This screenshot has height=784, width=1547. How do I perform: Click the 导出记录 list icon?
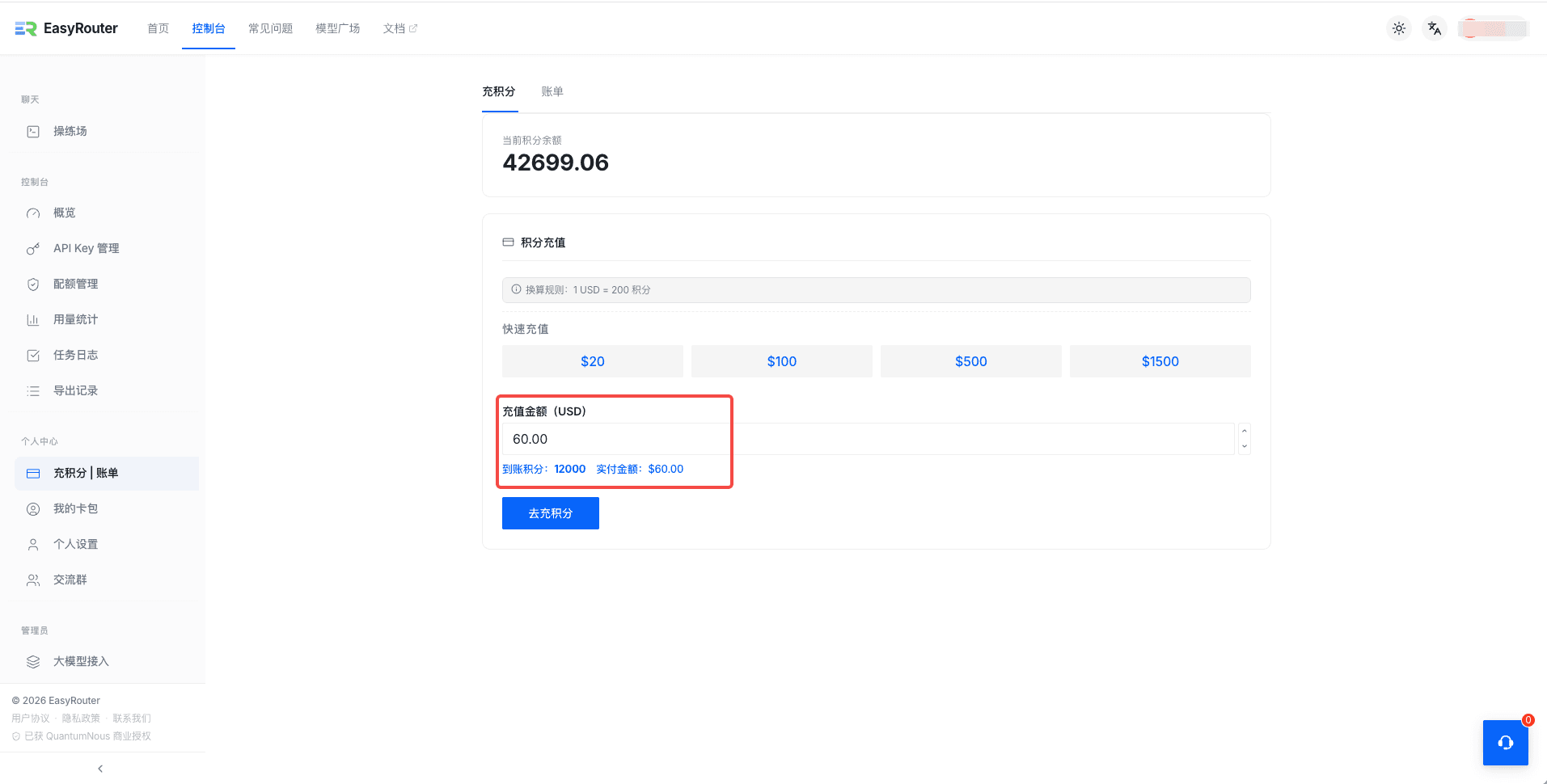tap(33, 391)
